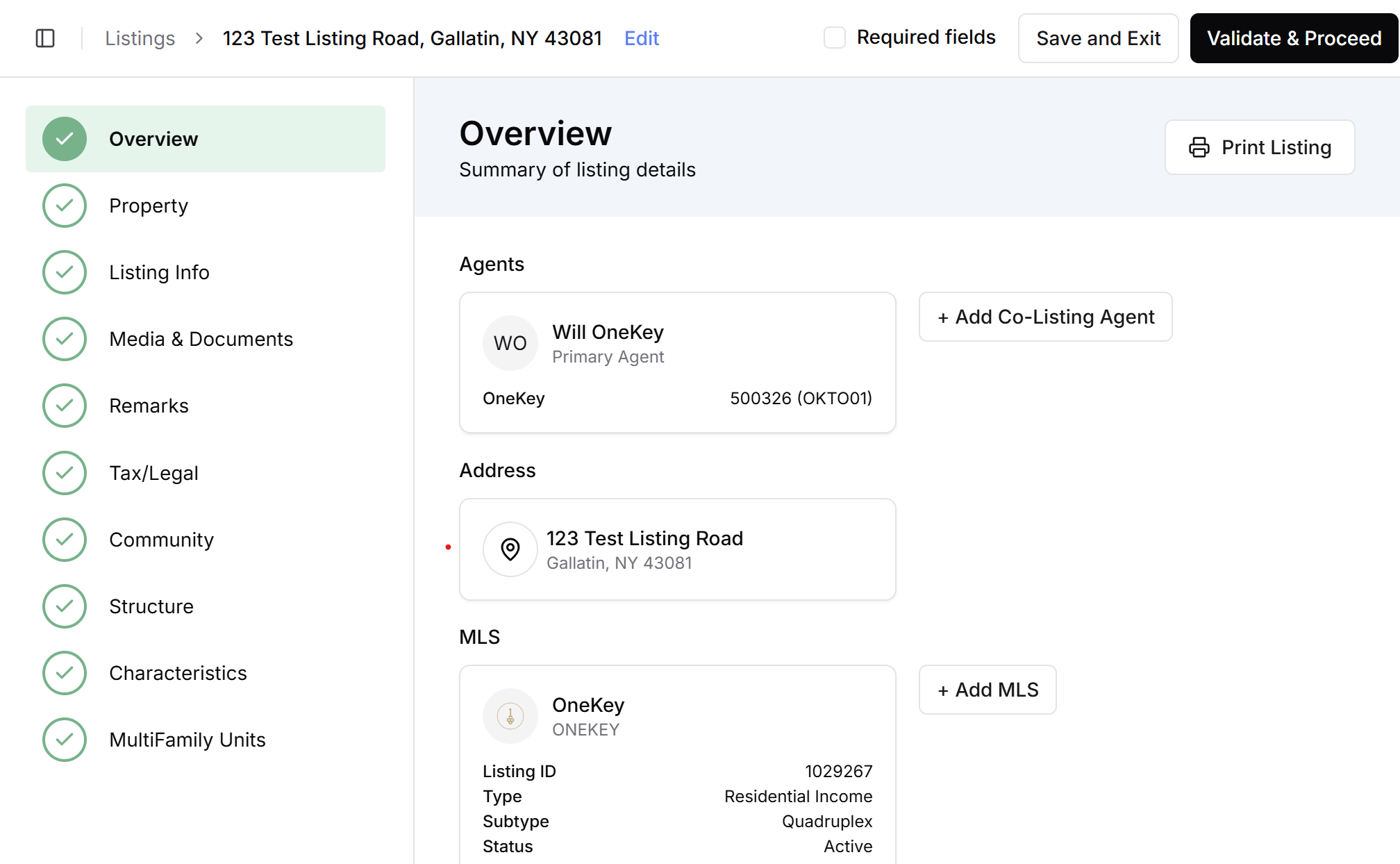Enable the Required fields checkbox
This screenshot has width=1400, height=864.
[x=835, y=38]
